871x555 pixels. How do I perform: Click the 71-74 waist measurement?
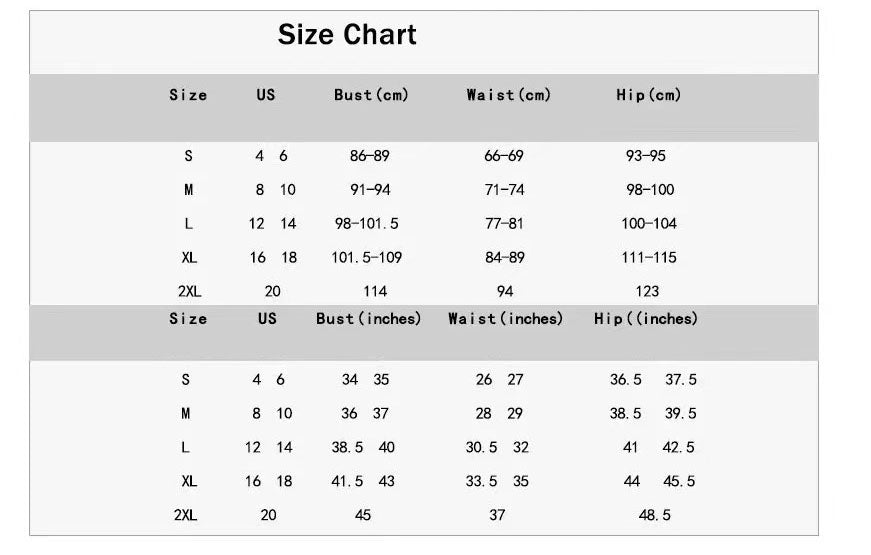[504, 190]
